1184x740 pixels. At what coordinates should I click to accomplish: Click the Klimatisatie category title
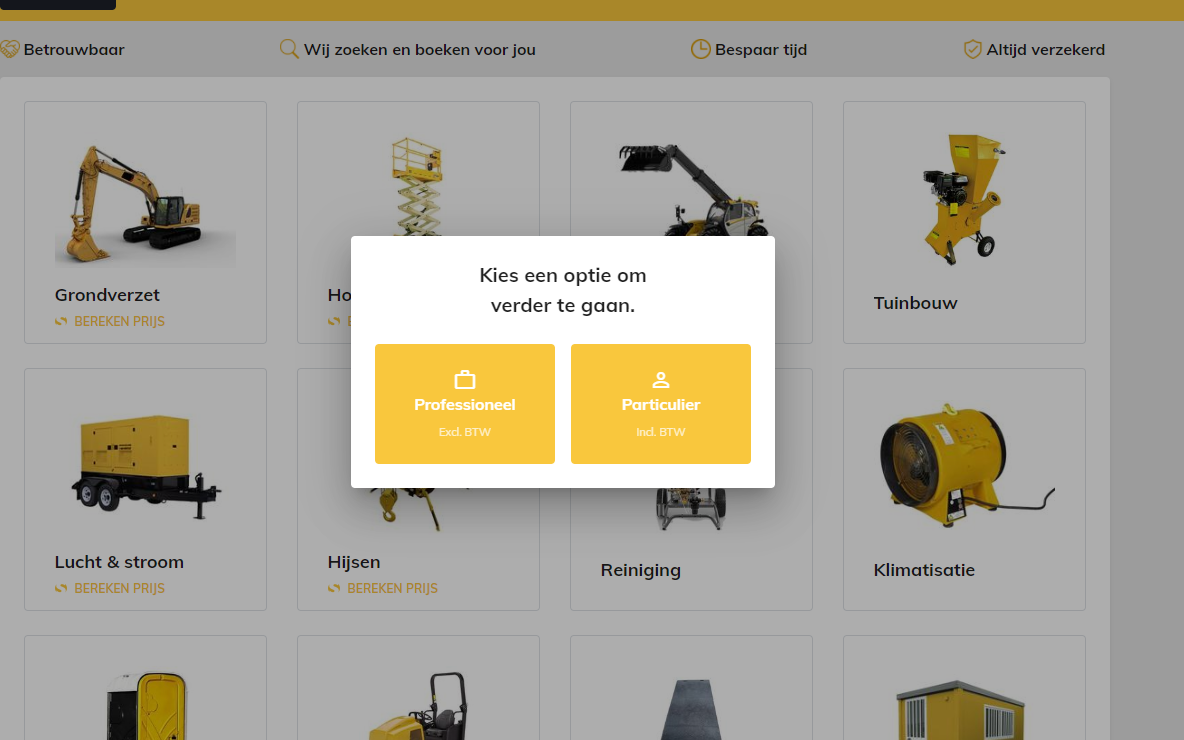924,570
